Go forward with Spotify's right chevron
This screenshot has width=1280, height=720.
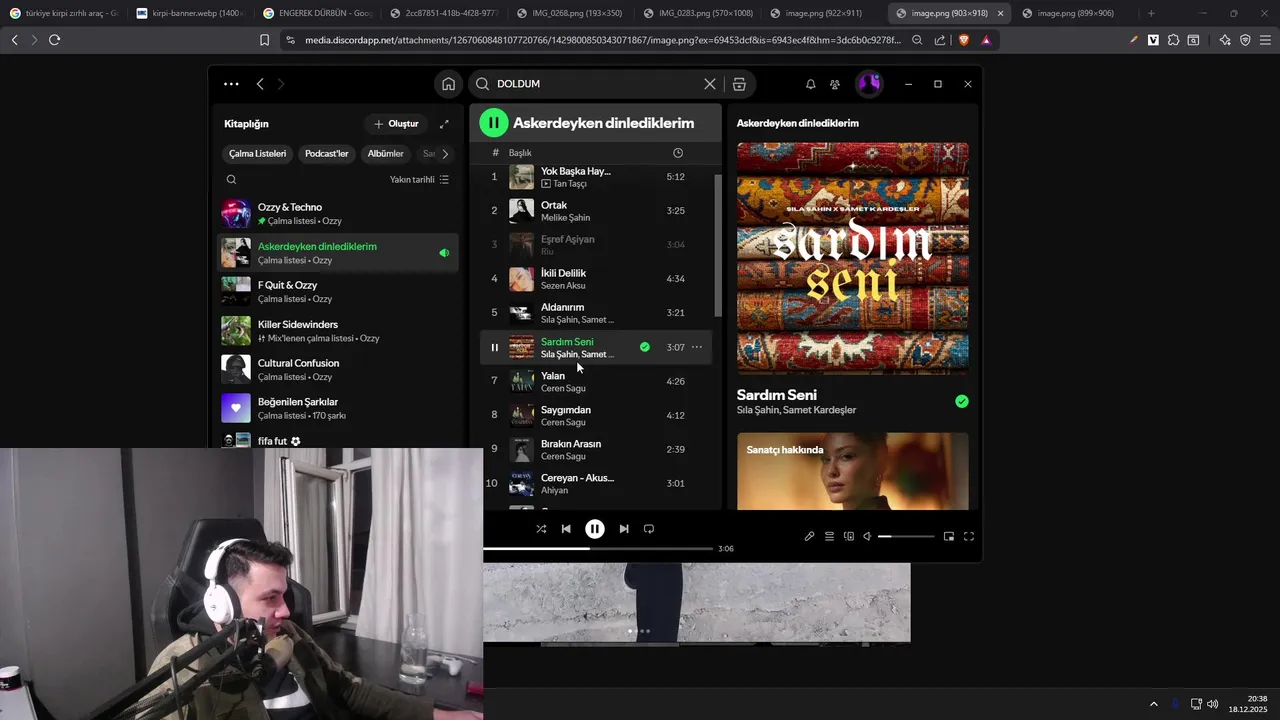point(281,84)
